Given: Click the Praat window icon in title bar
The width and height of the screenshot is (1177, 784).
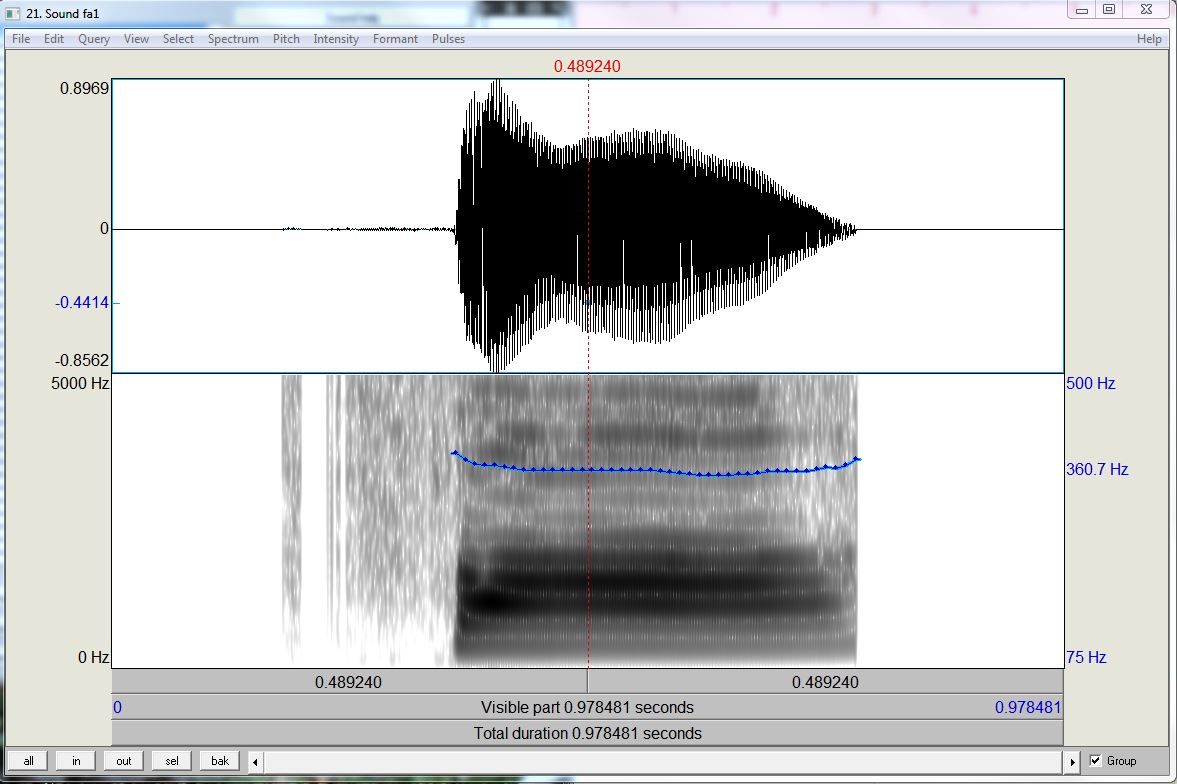Looking at the screenshot, I should [13, 14].
